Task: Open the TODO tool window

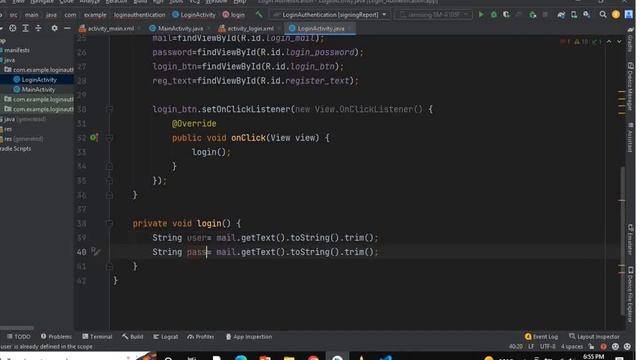Action: (18, 337)
